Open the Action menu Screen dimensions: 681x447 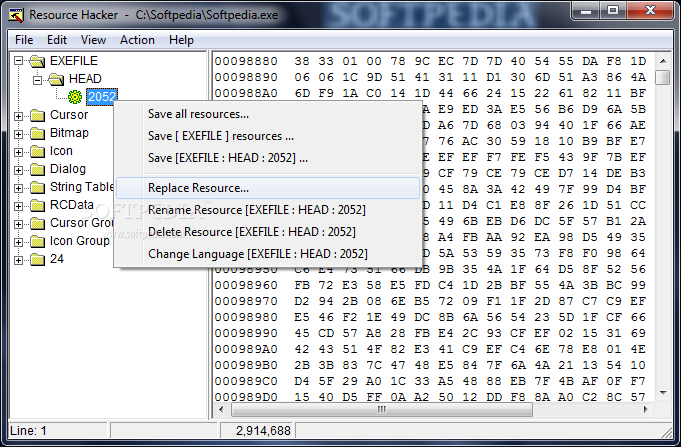[137, 40]
